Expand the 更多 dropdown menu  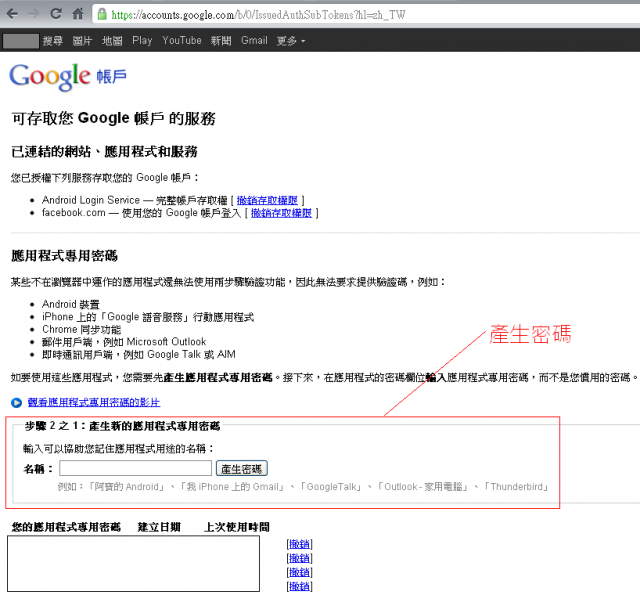point(291,41)
